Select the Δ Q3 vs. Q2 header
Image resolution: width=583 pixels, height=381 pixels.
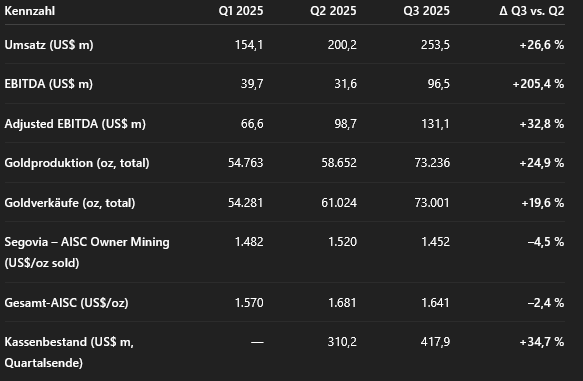click(x=532, y=11)
